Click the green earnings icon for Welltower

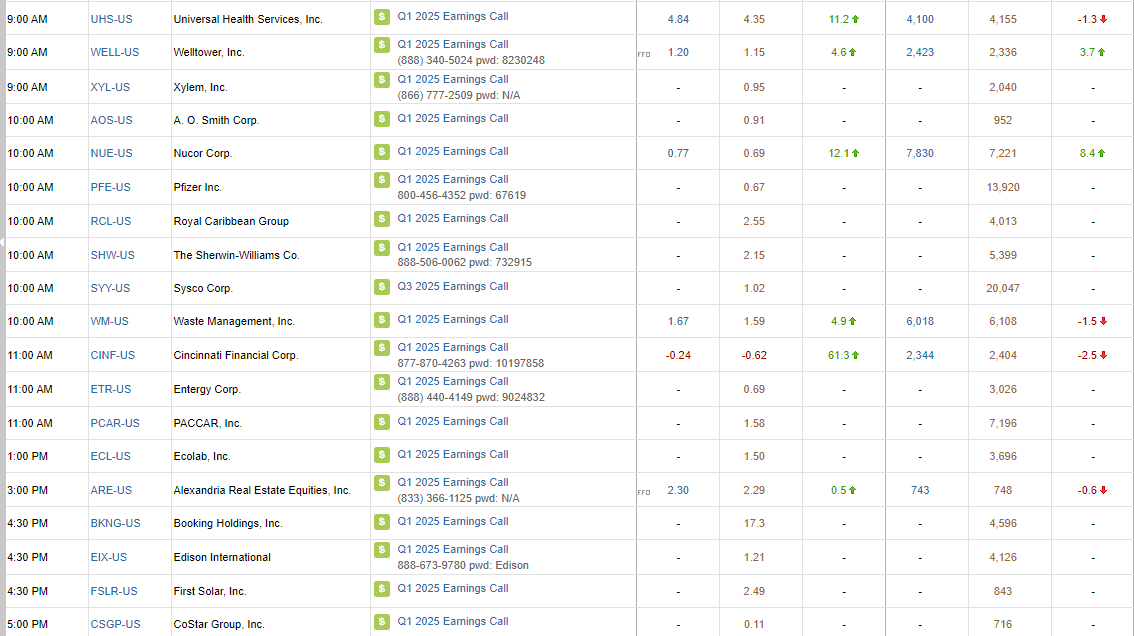pyautogui.click(x=382, y=44)
